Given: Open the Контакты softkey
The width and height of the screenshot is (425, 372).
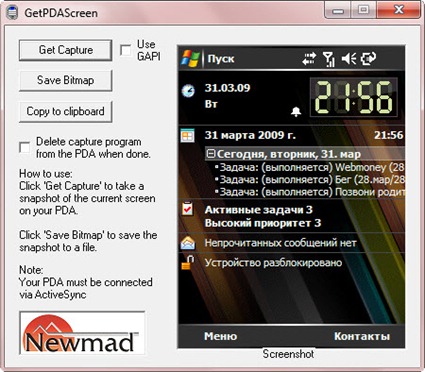Looking at the screenshot, I should pos(362,336).
